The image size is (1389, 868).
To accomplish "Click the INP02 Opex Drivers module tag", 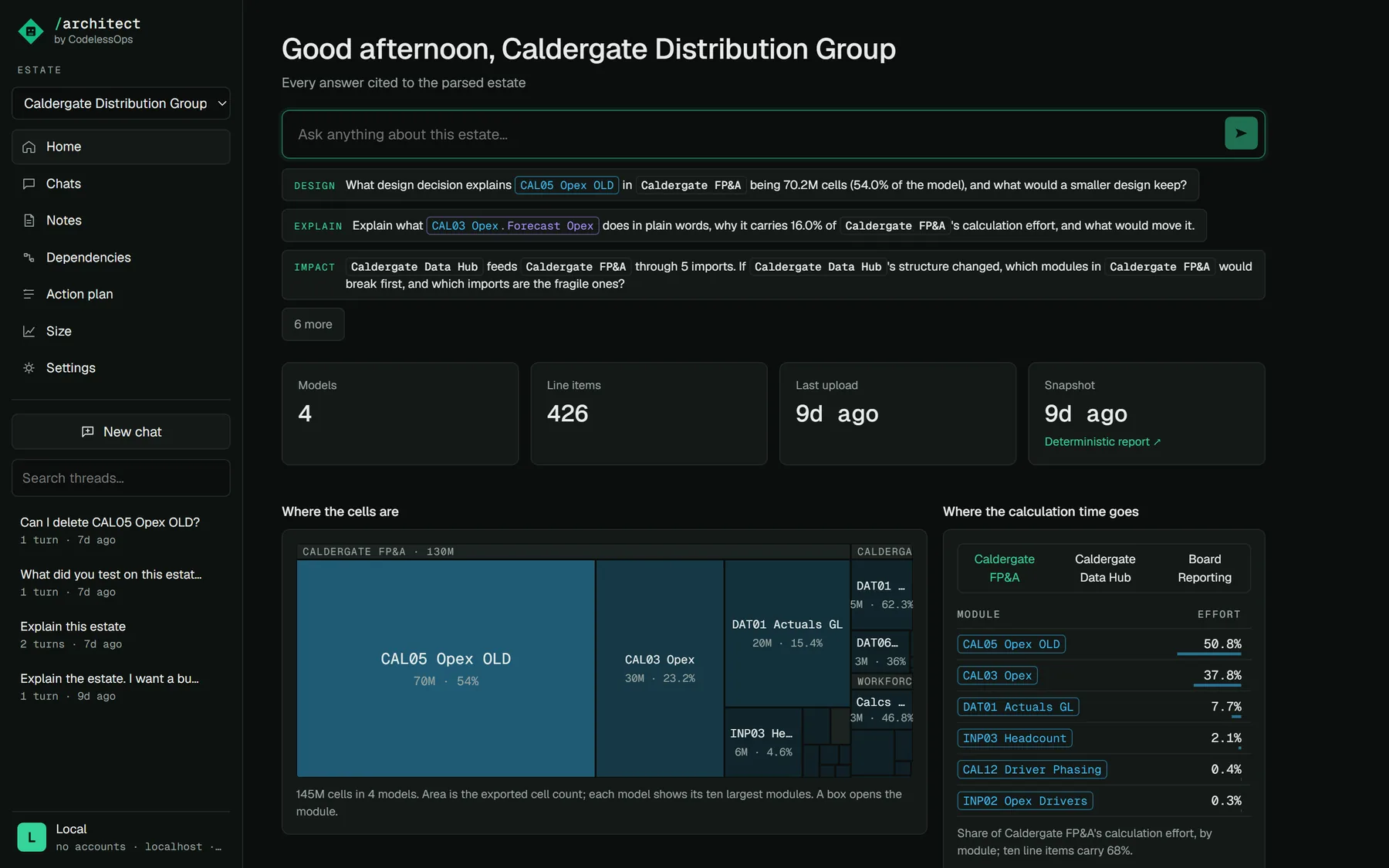I will (x=1025, y=801).
